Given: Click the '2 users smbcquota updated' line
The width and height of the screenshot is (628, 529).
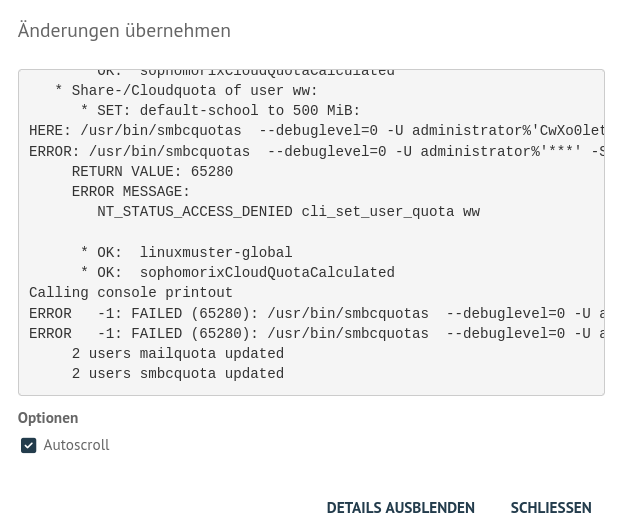Looking at the screenshot, I should 178,374.
